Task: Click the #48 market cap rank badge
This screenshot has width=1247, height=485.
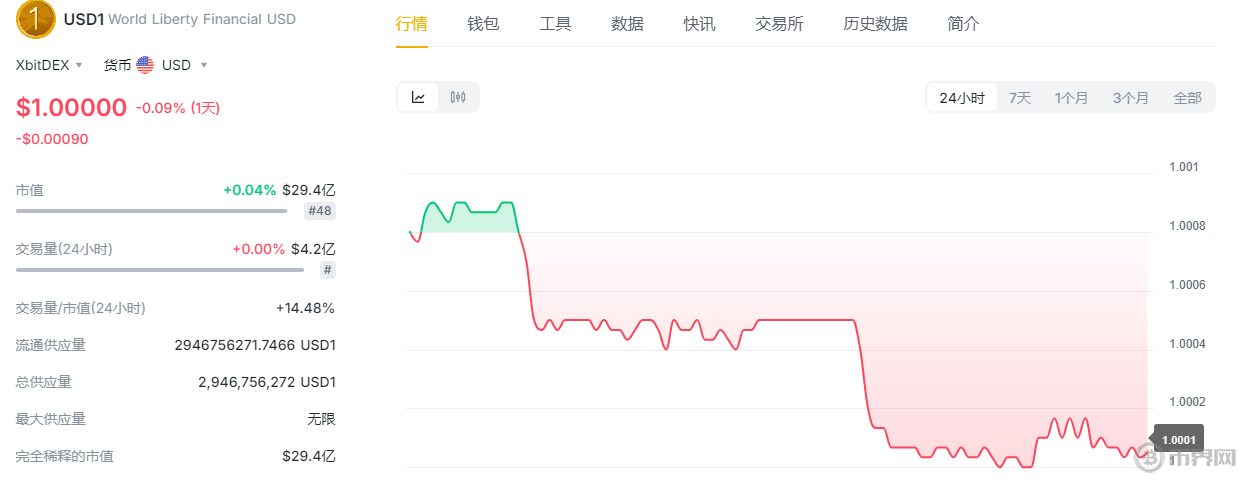Action: tap(320, 211)
